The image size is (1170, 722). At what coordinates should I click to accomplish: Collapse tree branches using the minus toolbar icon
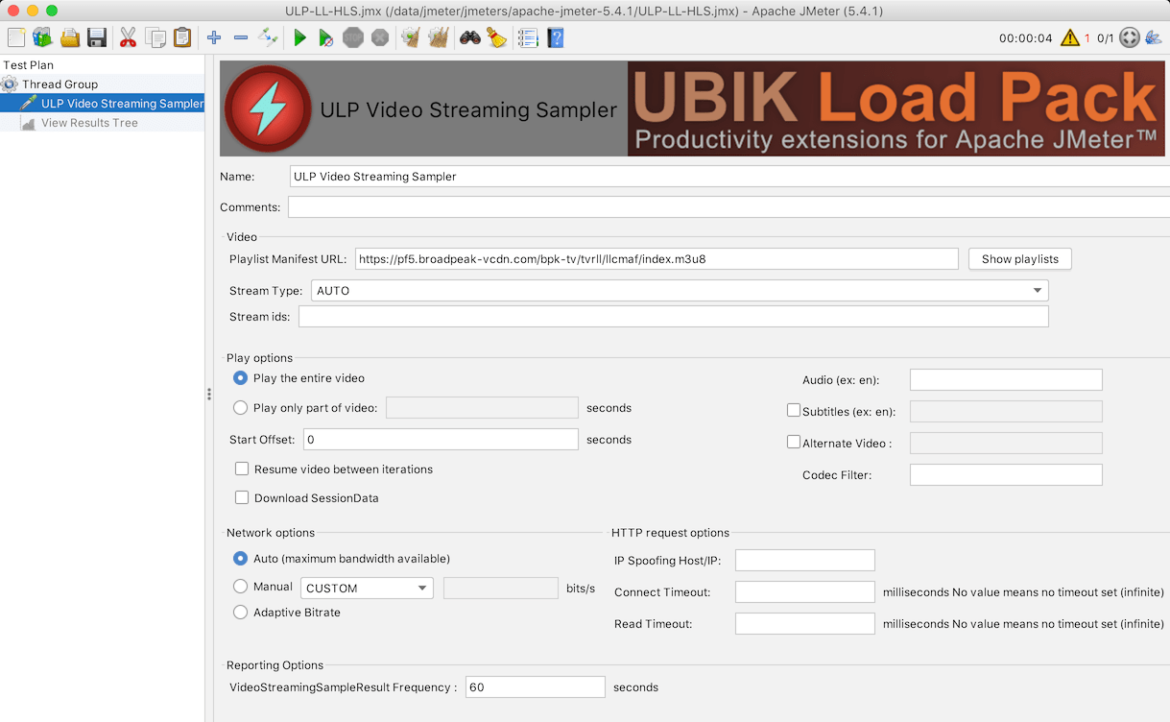tap(240, 37)
